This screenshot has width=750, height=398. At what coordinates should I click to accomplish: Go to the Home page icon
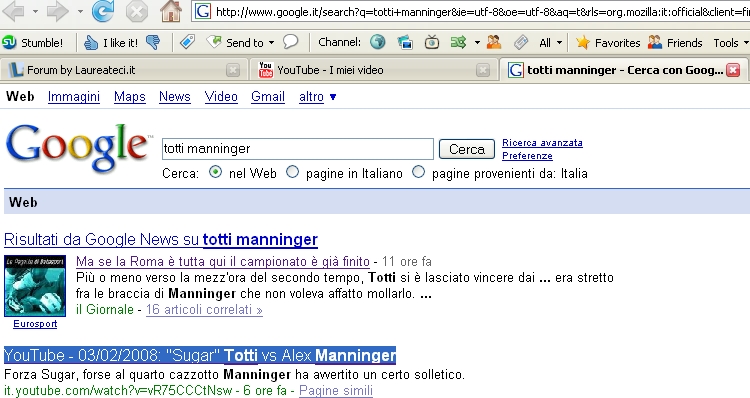pyautogui.click(x=171, y=11)
